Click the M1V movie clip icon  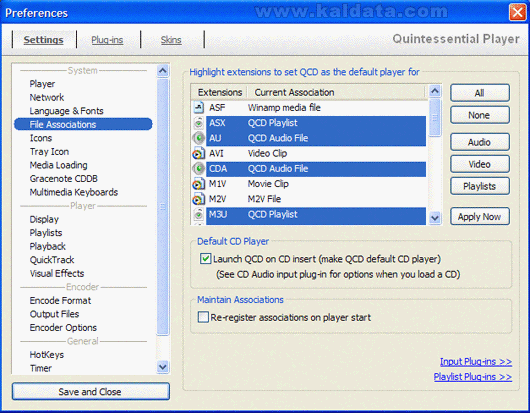198,184
